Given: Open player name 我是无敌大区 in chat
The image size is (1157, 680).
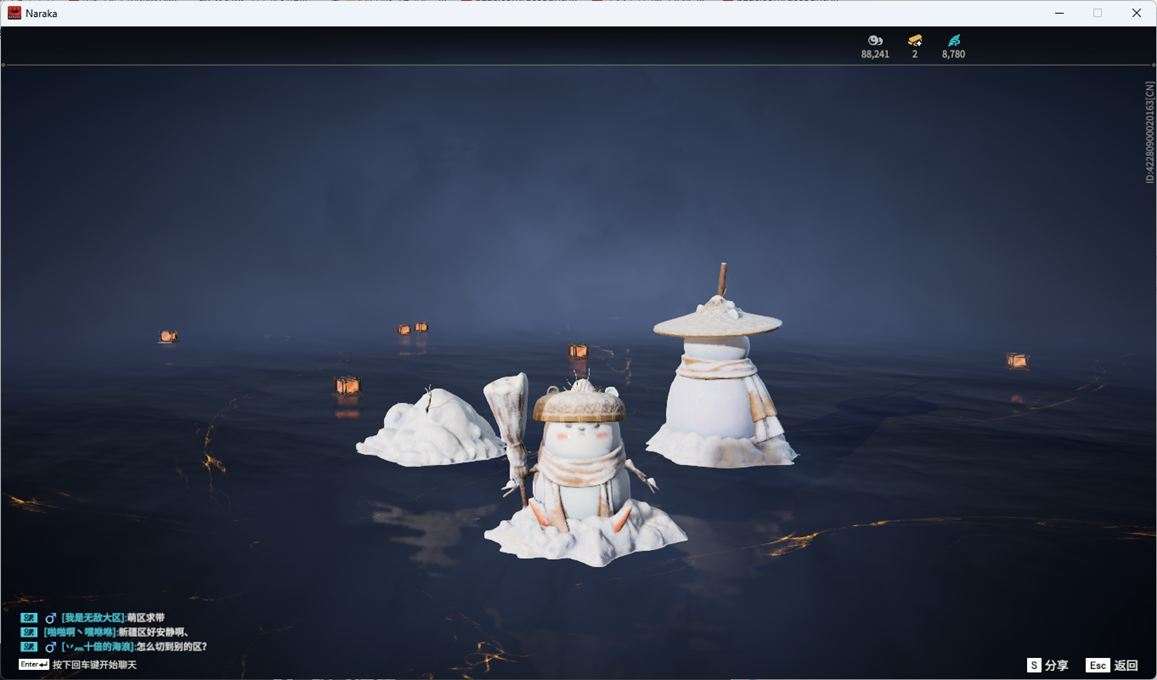Looking at the screenshot, I should pos(93,618).
